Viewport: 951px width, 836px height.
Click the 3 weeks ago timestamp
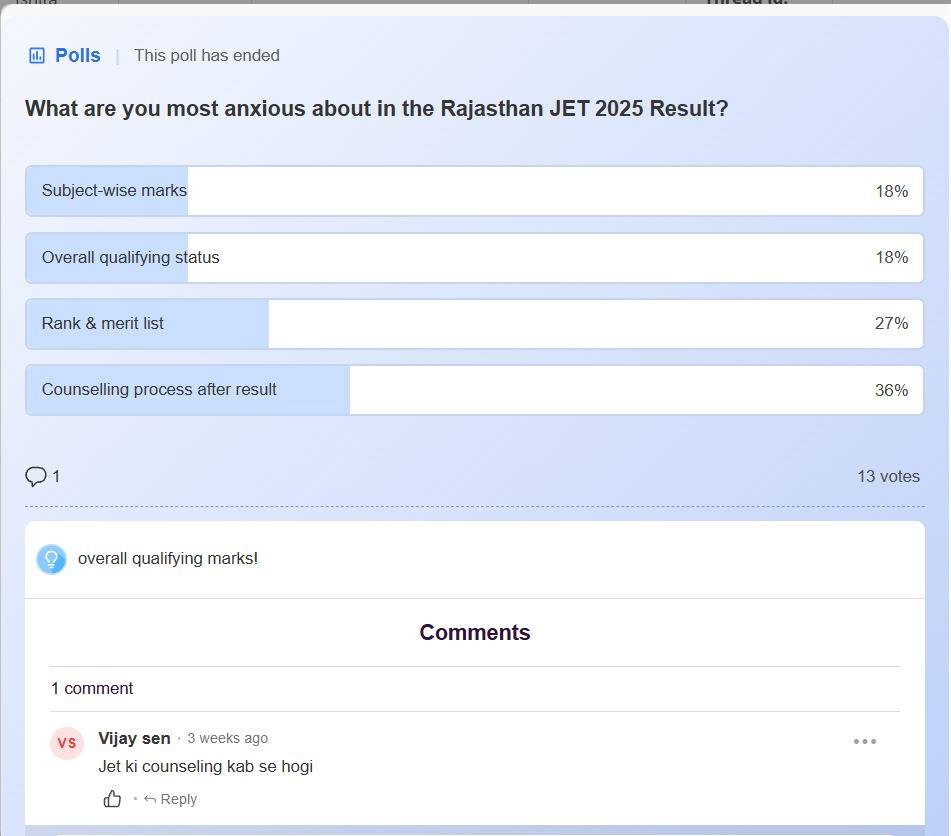(227, 738)
